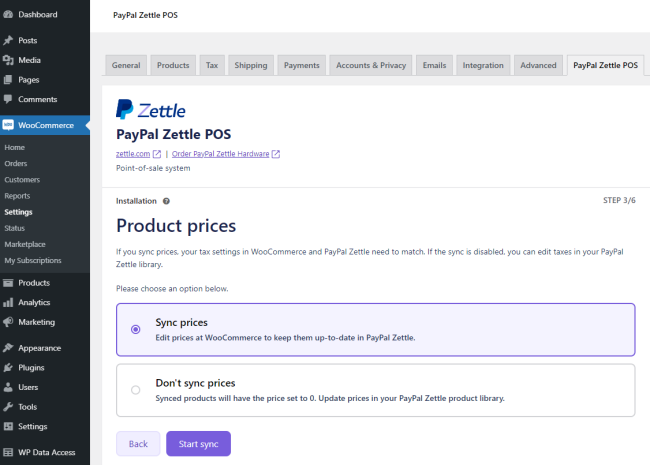Switch to the Shipping settings tab
Screen dimensions: 650x465
click(x=250, y=65)
